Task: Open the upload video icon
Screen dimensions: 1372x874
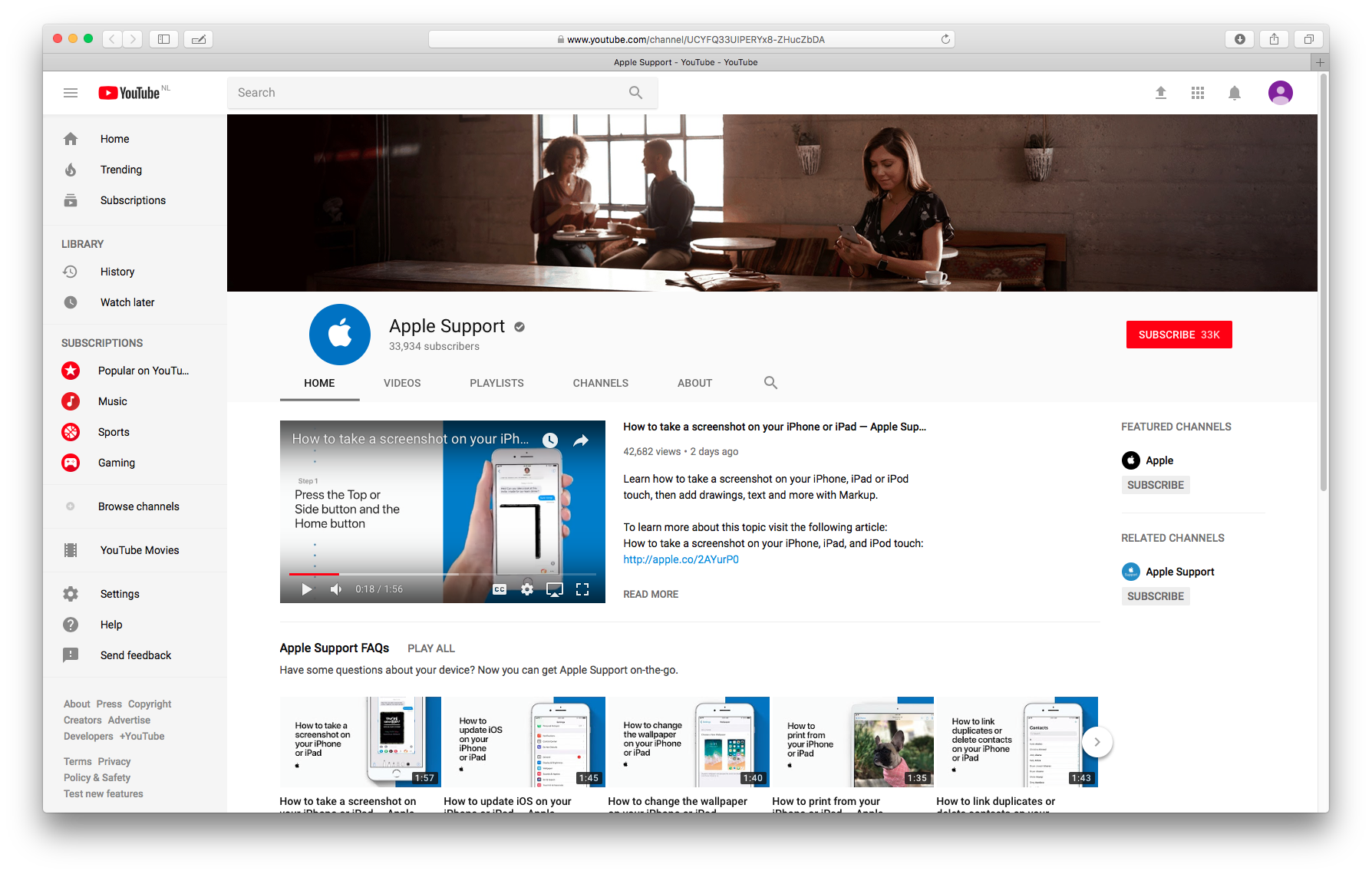Action: (x=1161, y=93)
